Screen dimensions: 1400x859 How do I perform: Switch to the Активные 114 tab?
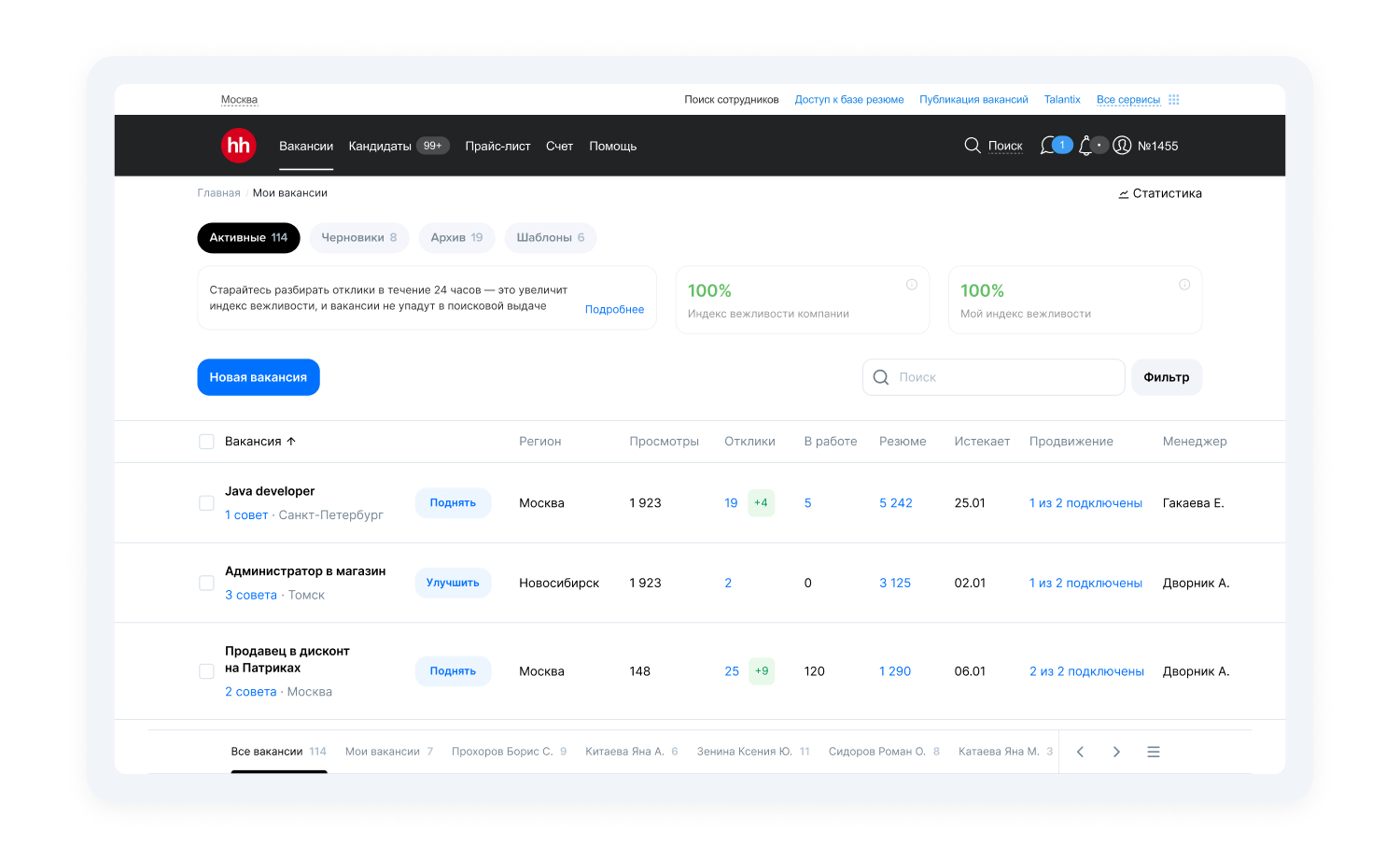(x=248, y=238)
